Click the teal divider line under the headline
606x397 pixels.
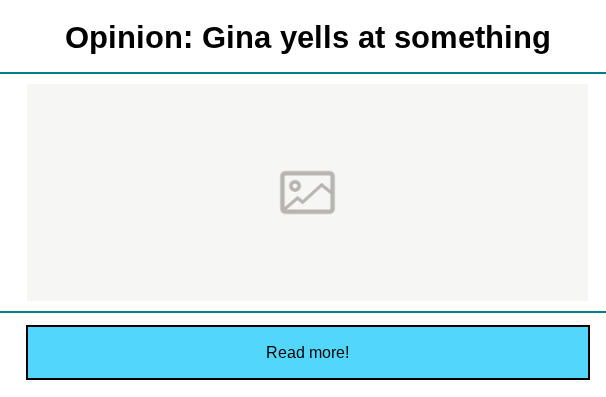tap(303, 73)
